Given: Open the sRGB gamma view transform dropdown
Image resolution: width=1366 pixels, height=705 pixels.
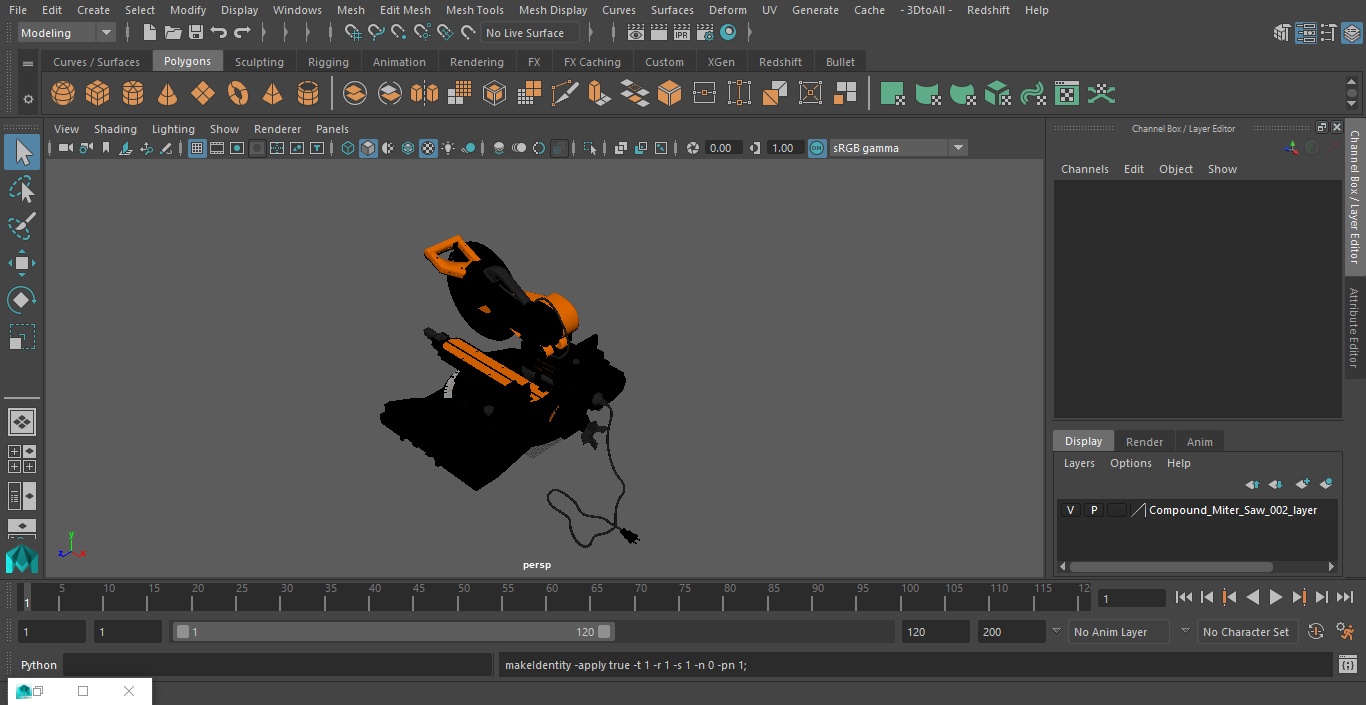Looking at the screenshot, I should point(897,148).
